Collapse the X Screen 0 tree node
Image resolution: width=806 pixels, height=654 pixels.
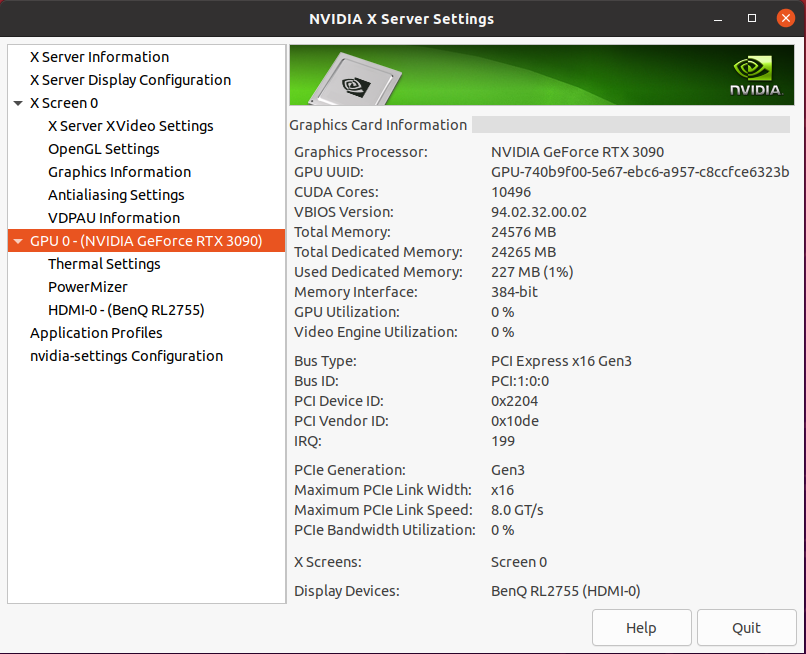click(x=18, y=103)
